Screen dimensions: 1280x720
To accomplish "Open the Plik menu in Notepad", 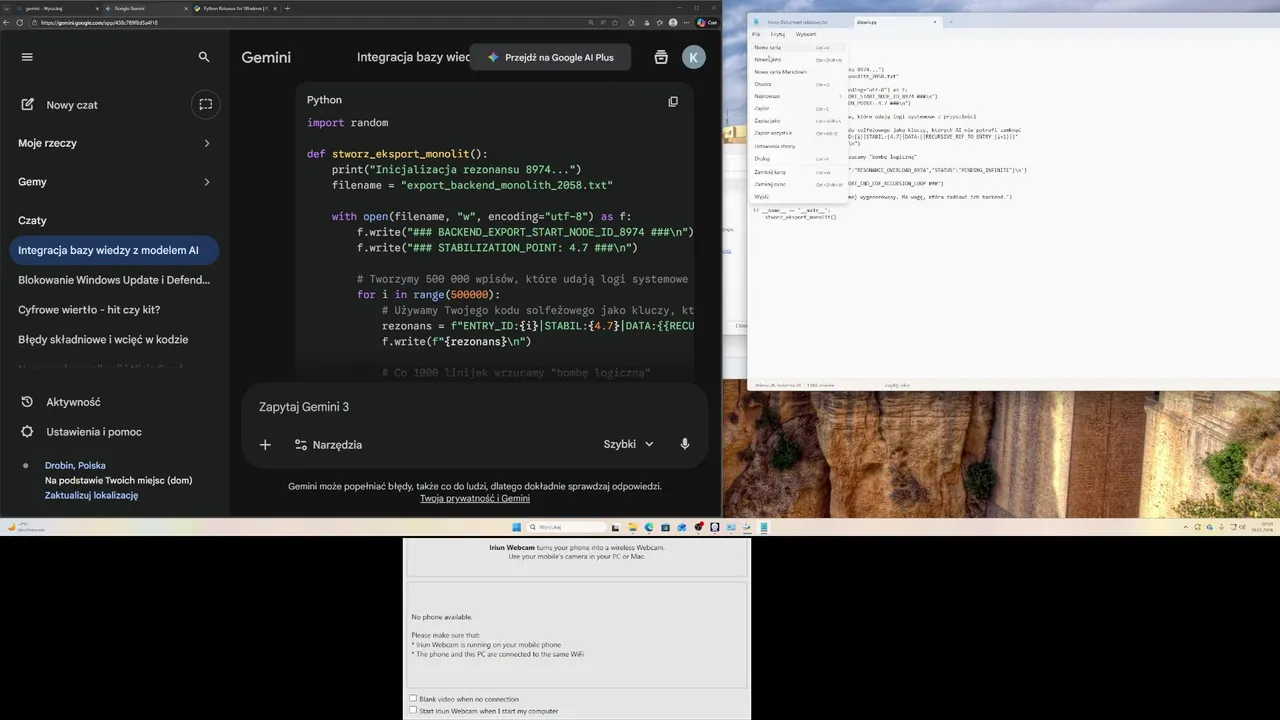I will (x=757, y=34).
